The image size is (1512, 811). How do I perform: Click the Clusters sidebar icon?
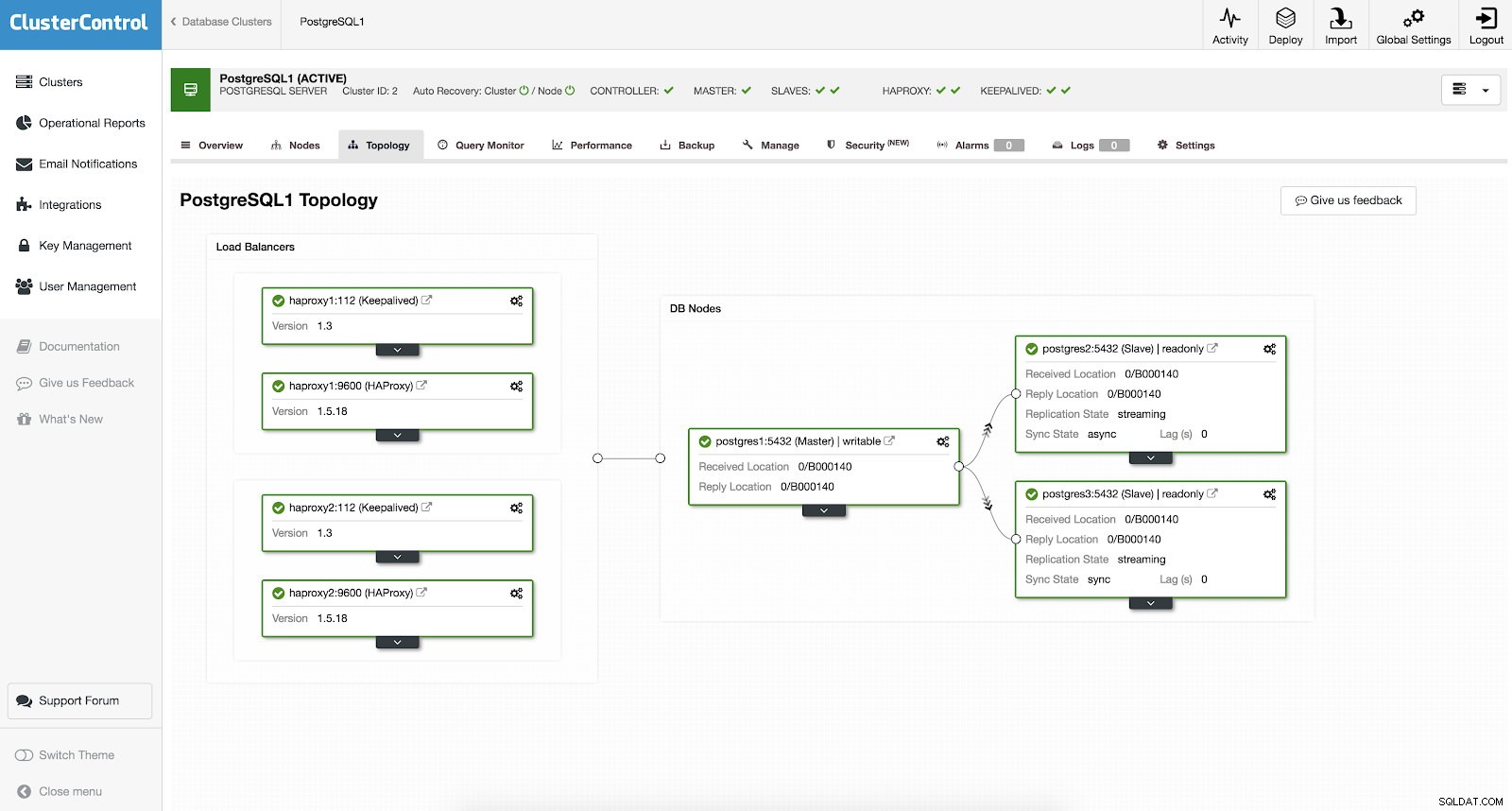24,82
